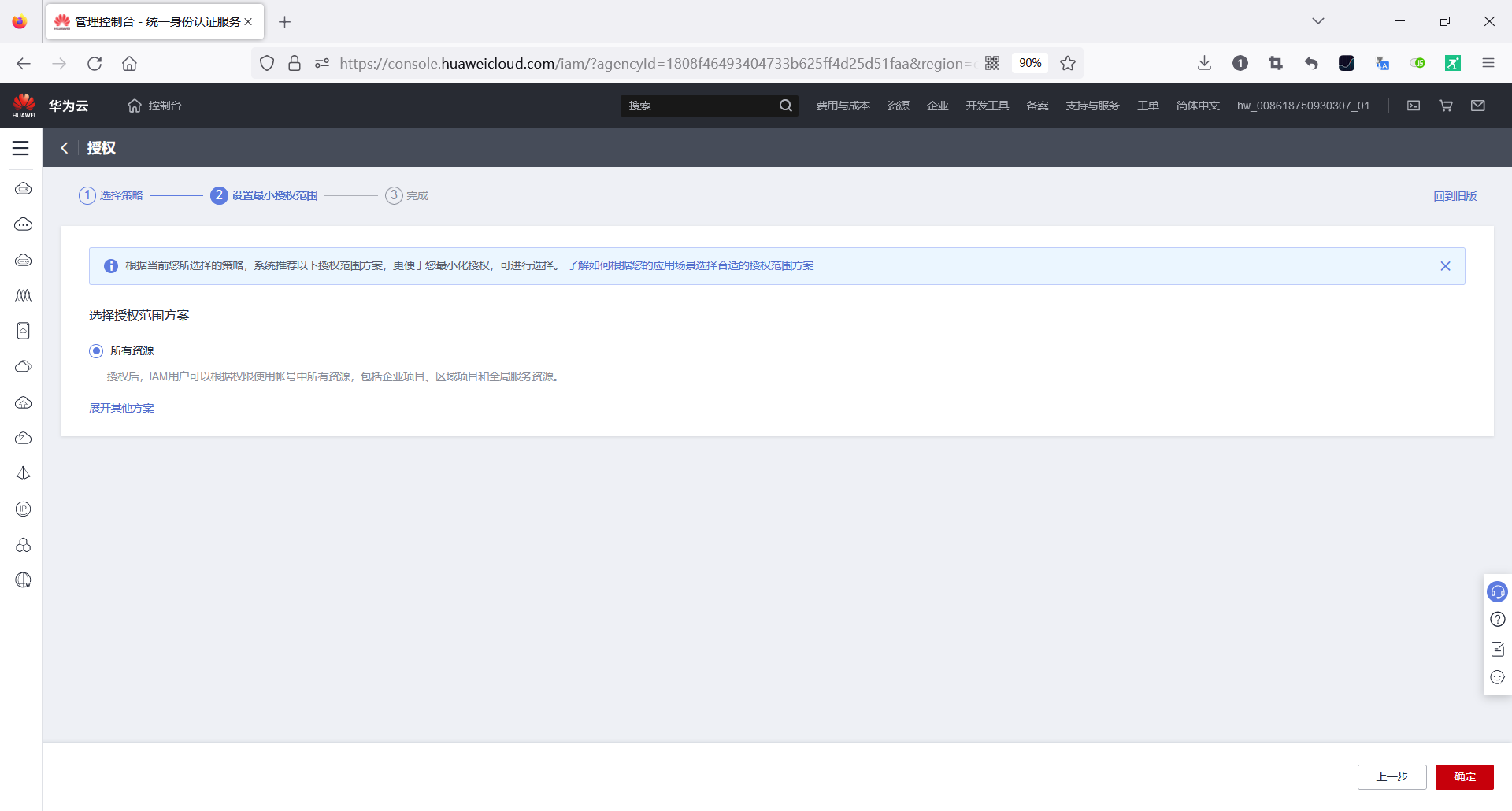Click the IP circle icon in sidebar
The image size is (1512, 811).
tap(24, 509)
